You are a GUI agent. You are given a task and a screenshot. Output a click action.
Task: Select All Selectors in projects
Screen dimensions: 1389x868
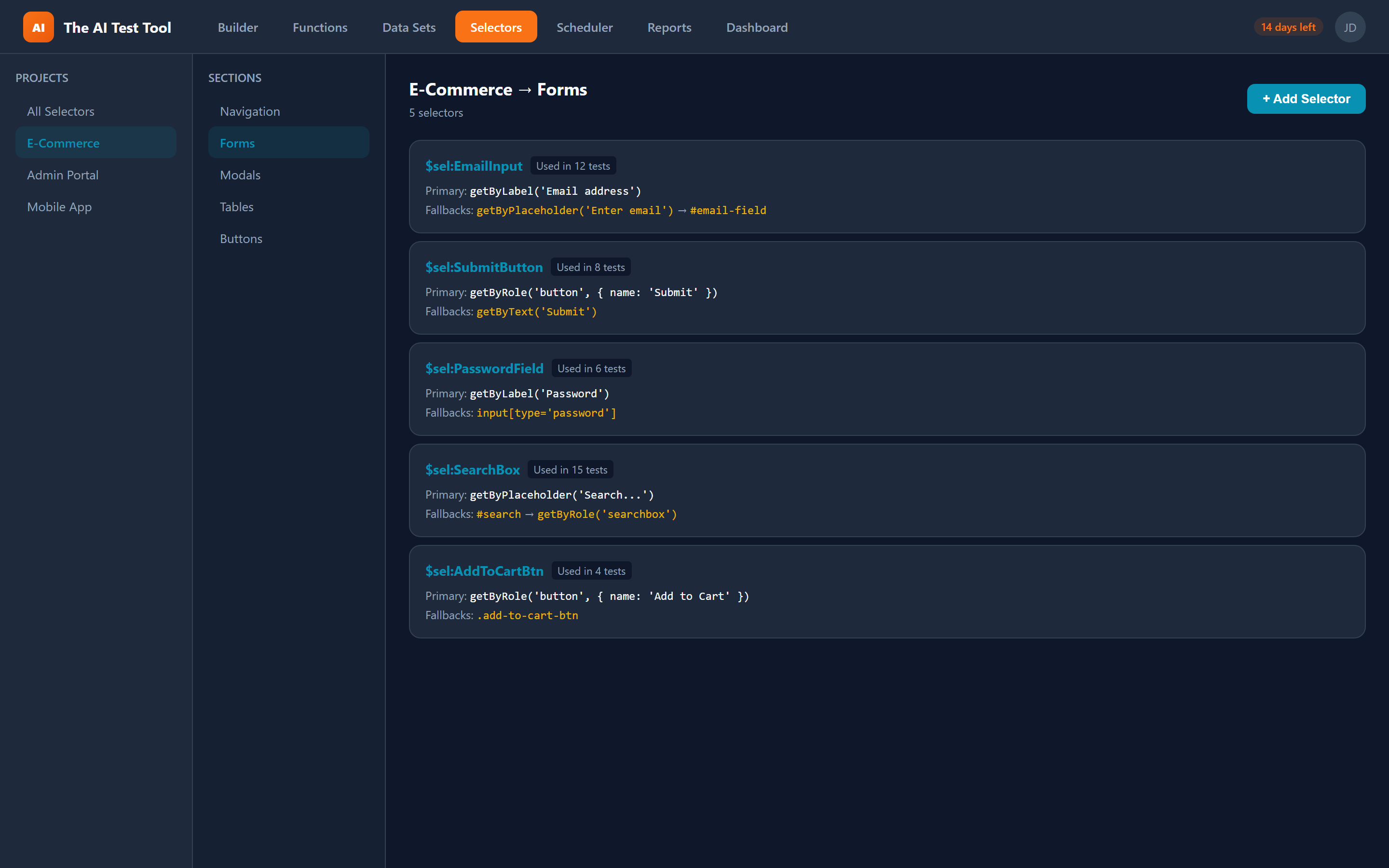61,111
